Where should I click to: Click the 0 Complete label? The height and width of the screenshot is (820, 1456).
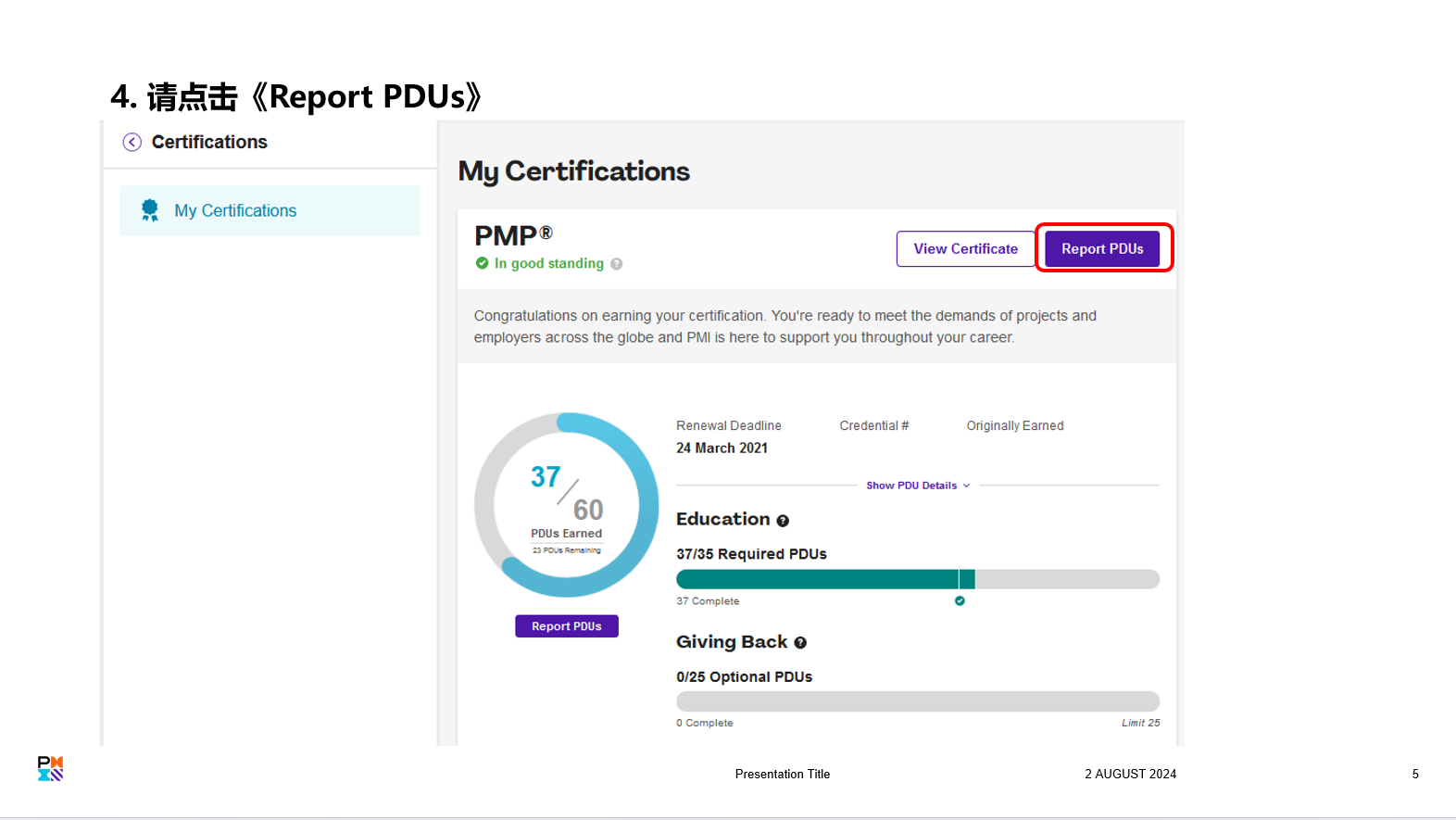pos(704,723)
